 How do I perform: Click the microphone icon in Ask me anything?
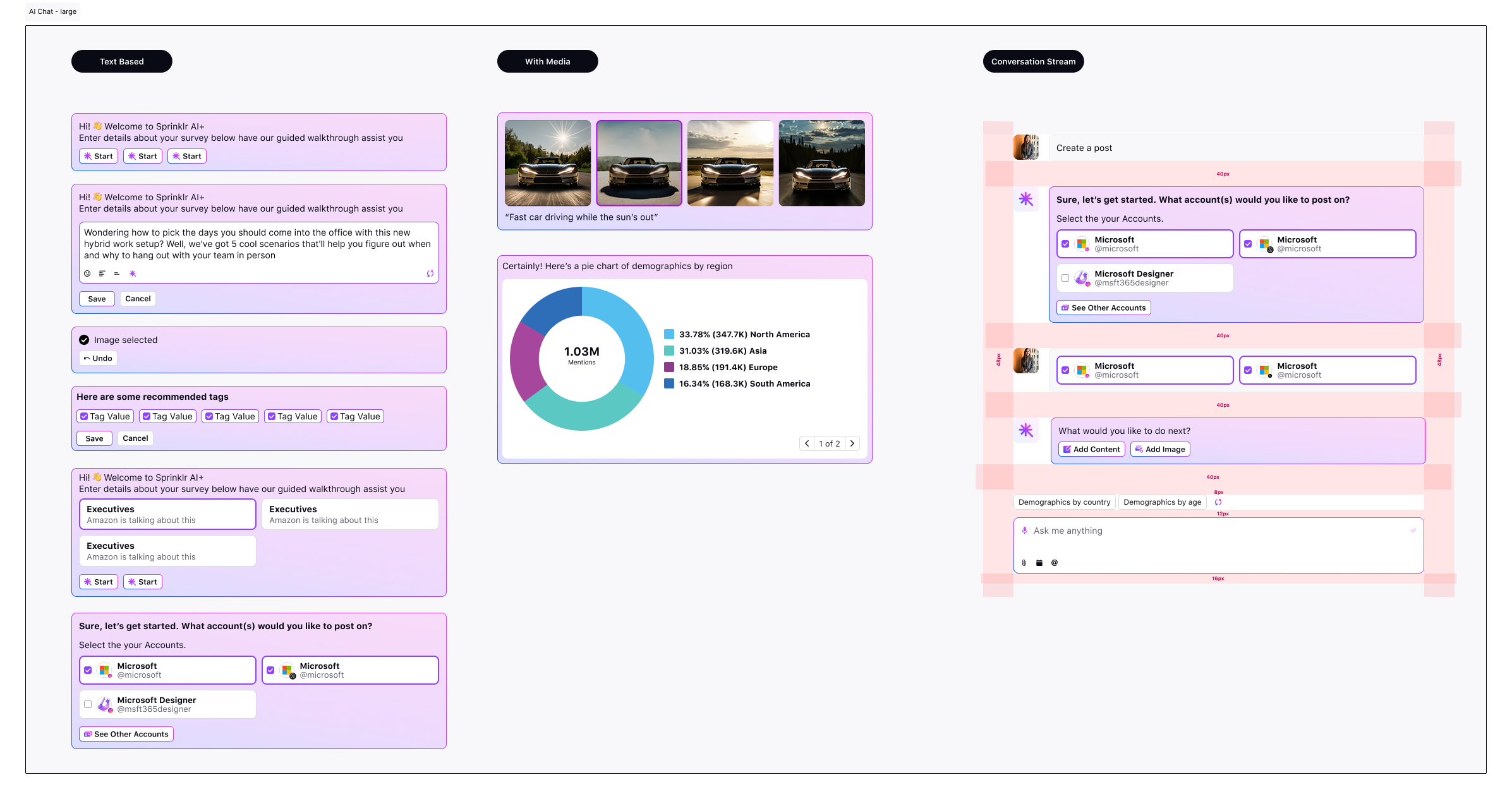1025,531
